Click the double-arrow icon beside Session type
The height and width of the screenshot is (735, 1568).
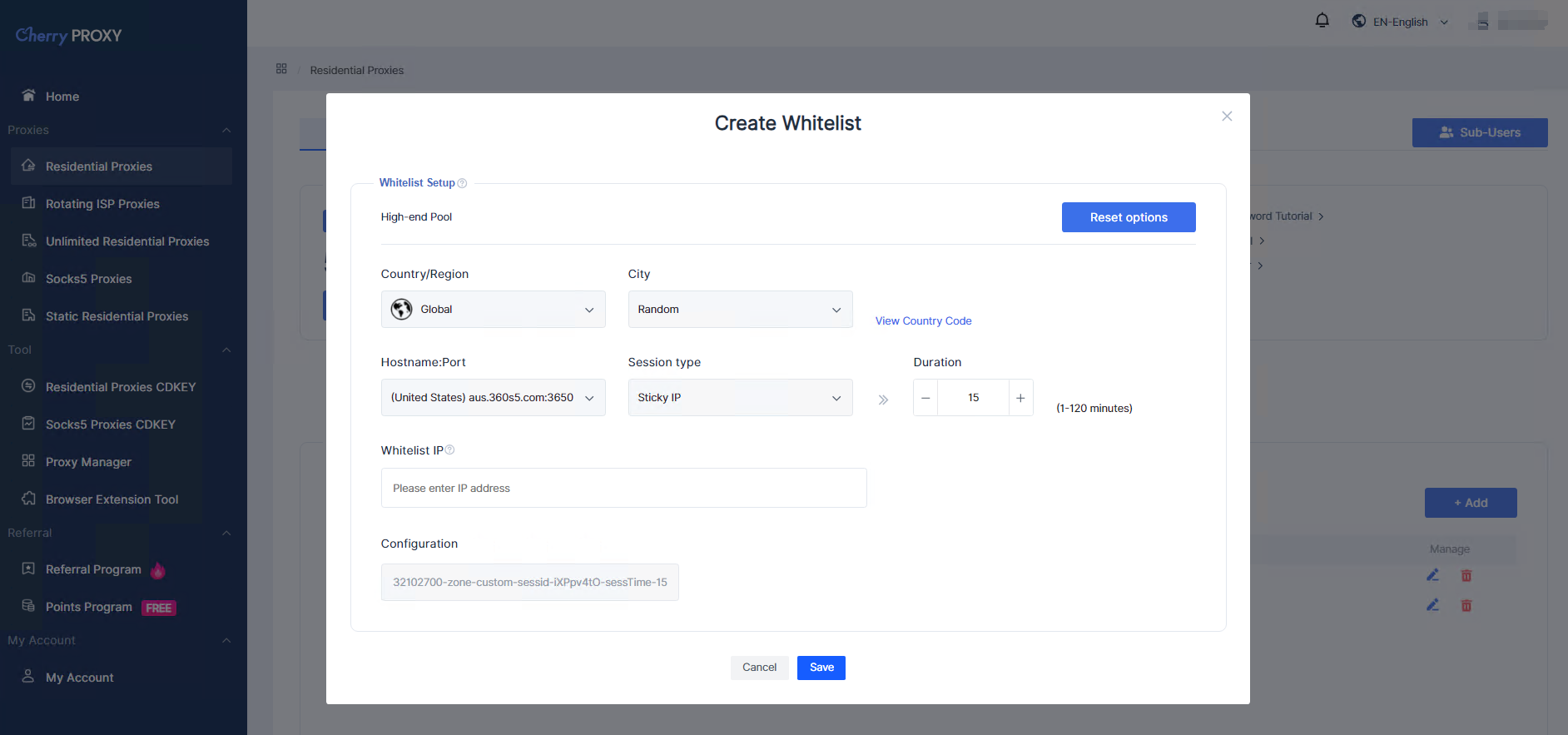[x=883, y=400]
